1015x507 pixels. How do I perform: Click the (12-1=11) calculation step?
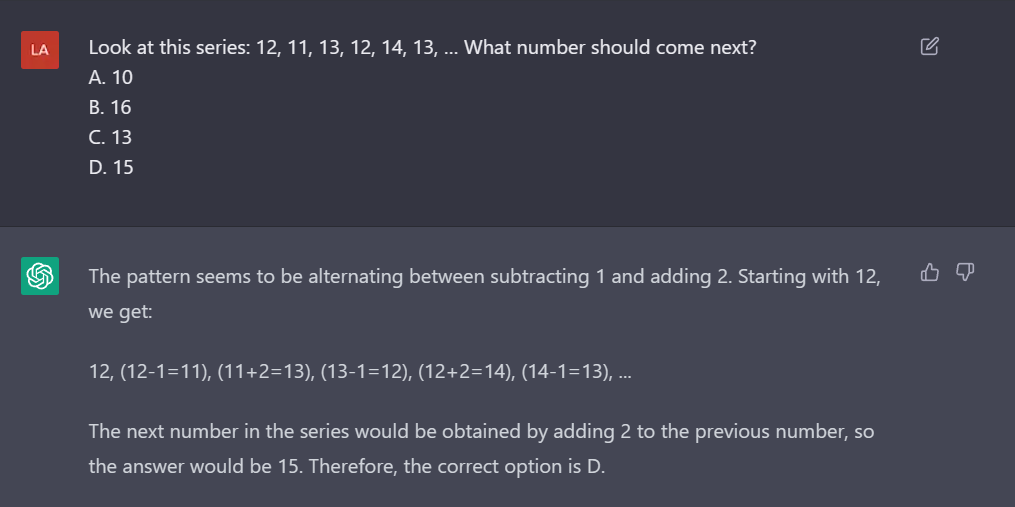point(164,372)
